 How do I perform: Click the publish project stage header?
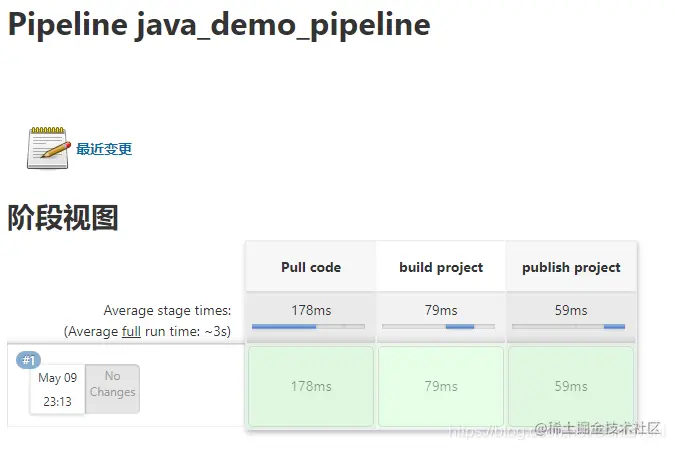571,267
